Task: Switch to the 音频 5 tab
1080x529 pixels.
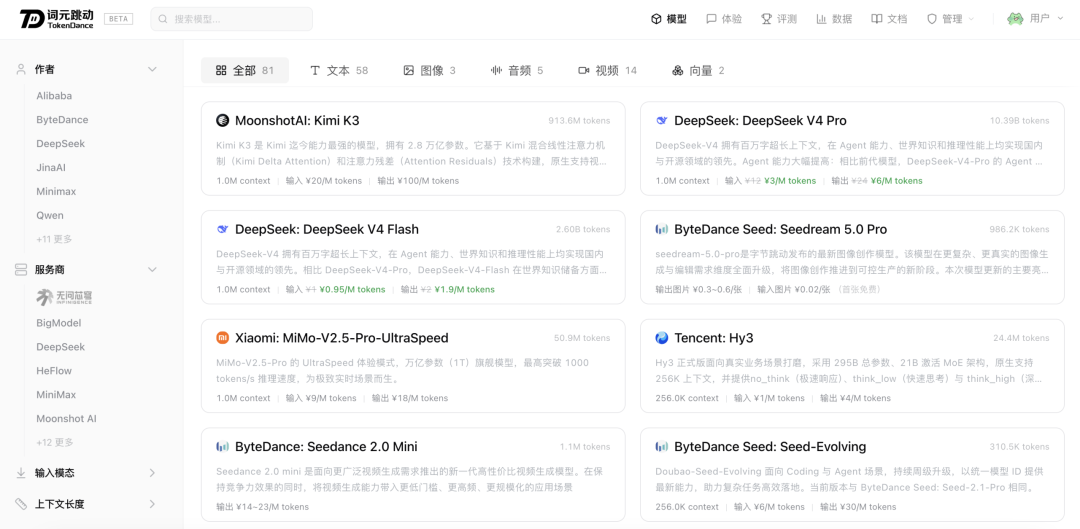Action: pos(517,70)
